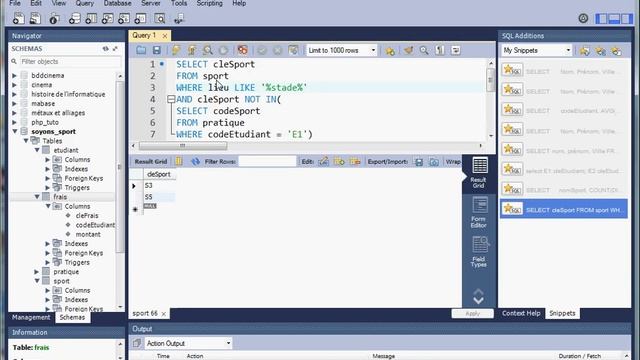
Task: Open the File menu
Action: click(x=15, y=3)
